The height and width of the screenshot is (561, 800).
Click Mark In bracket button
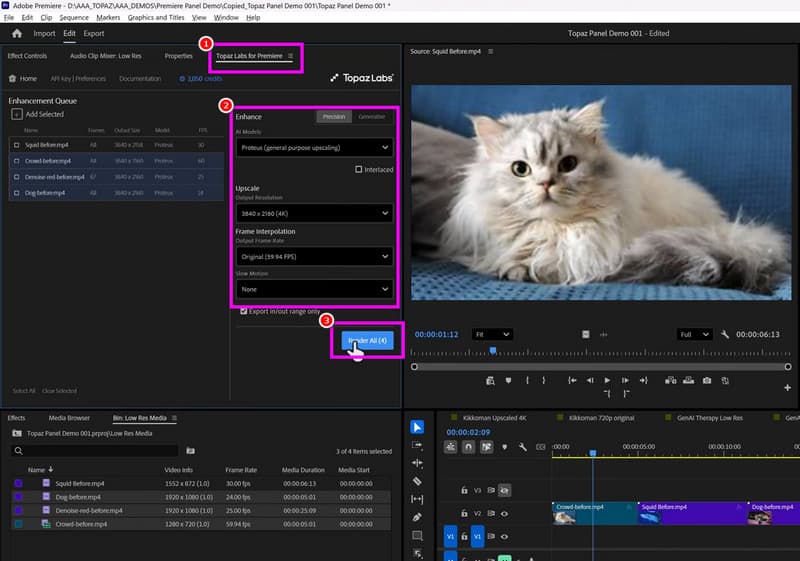pyautogui.click(x=527, y=380)
